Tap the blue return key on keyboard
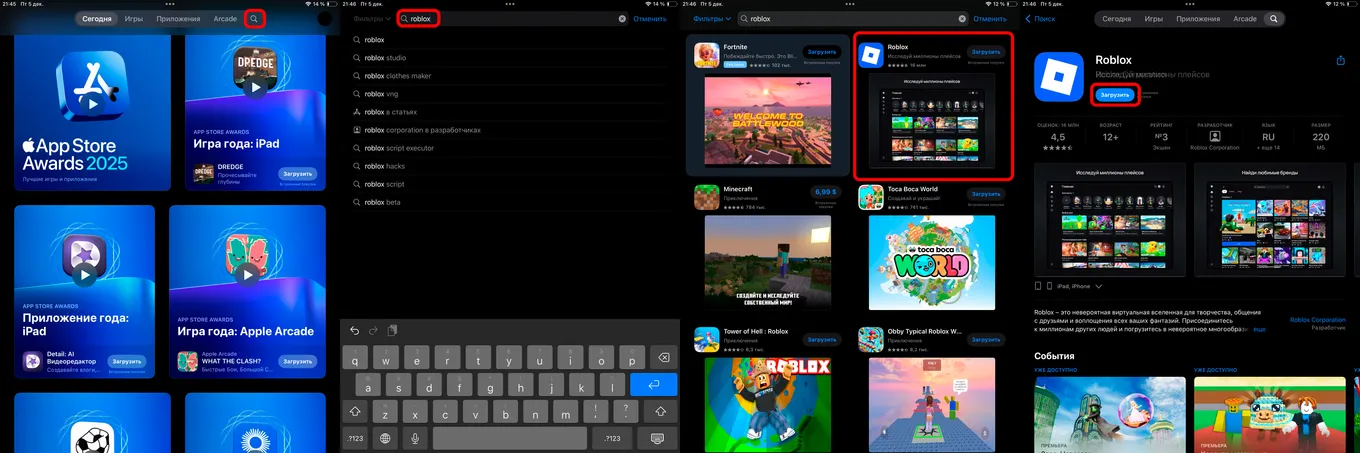This screenshot has width=1360, height=453. (x=654, y=384)
